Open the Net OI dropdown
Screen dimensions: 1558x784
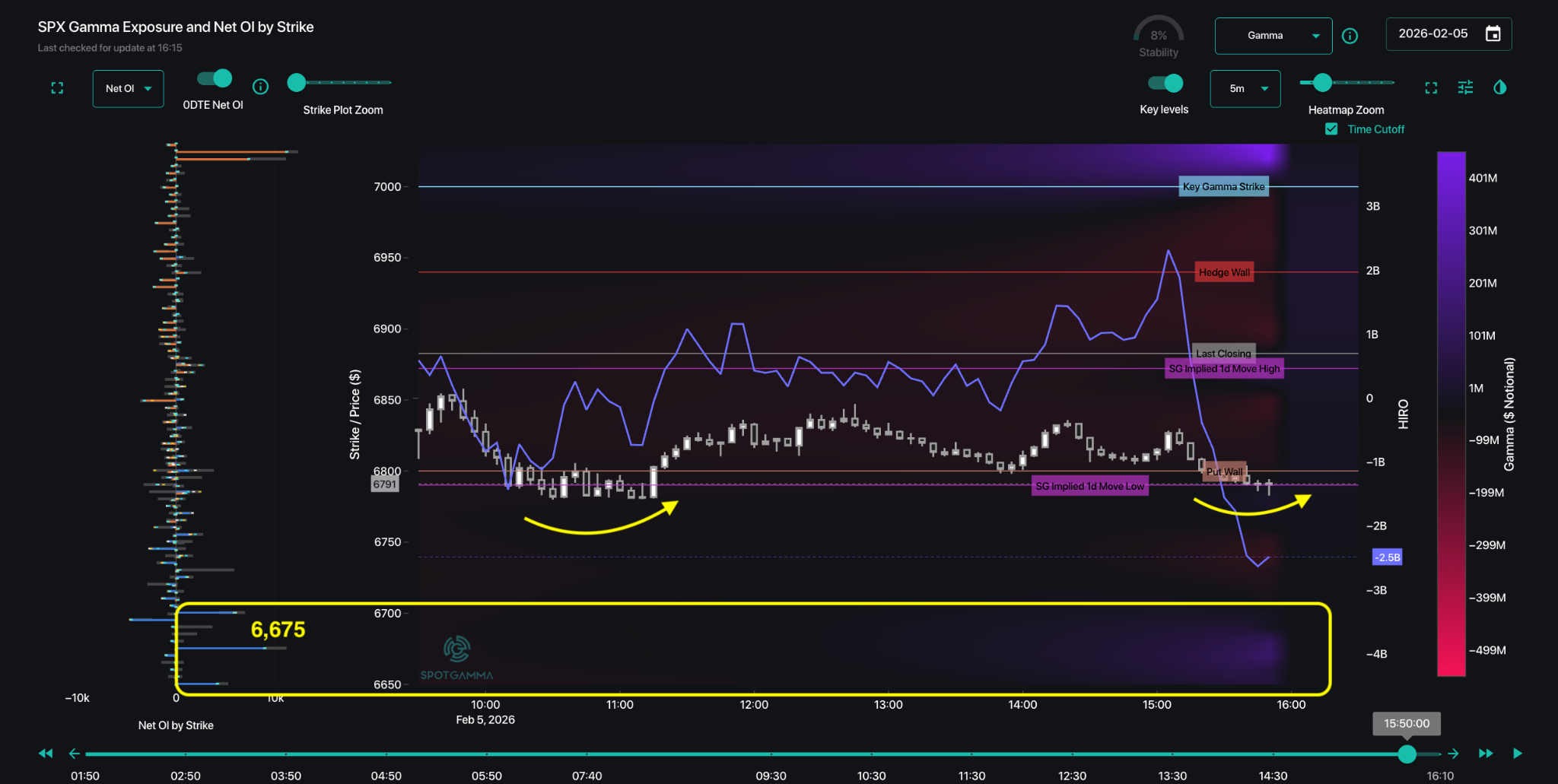[x=128, y=89]
